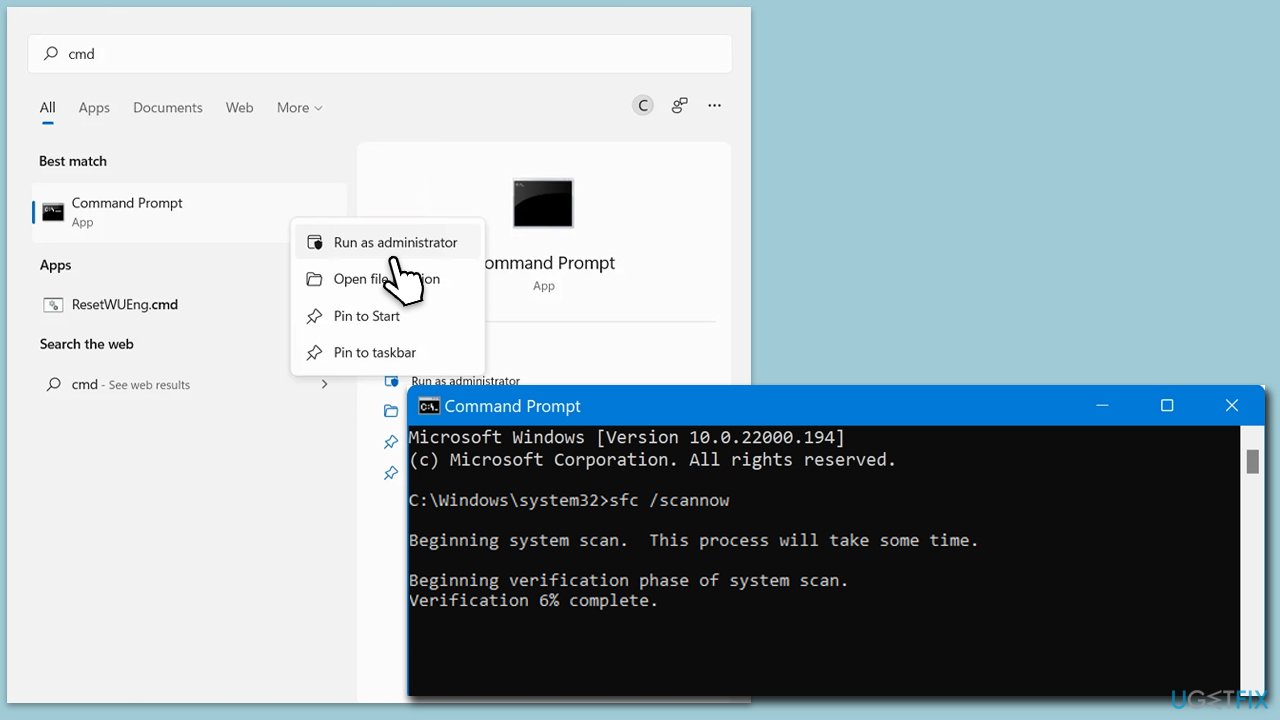Maximize the Command Prompt window
The height and width of the screenshot is (720, 1280).
(1167, 406)
